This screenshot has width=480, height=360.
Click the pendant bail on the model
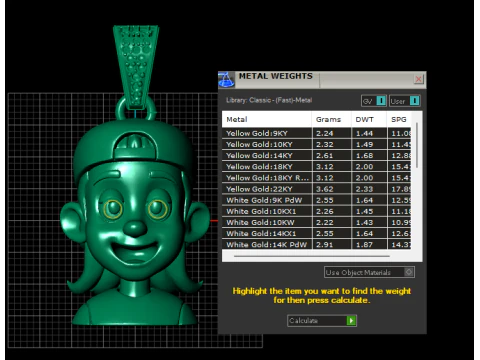[x=136, y=67]
